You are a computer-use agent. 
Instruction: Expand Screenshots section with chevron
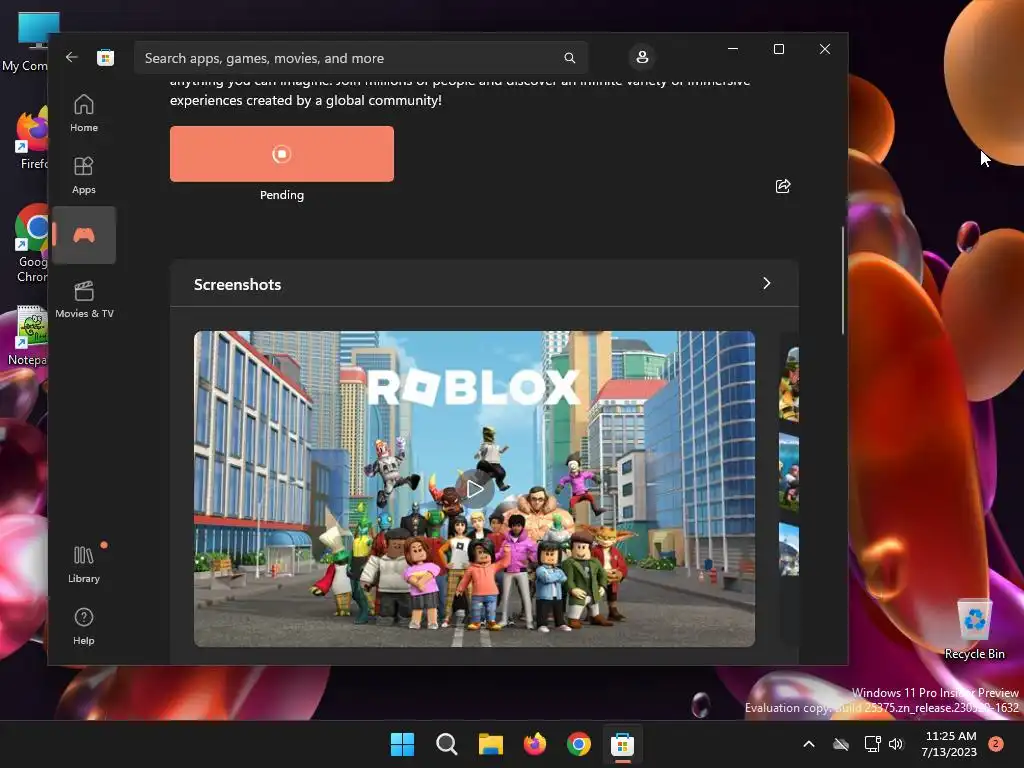pos(767,283)
